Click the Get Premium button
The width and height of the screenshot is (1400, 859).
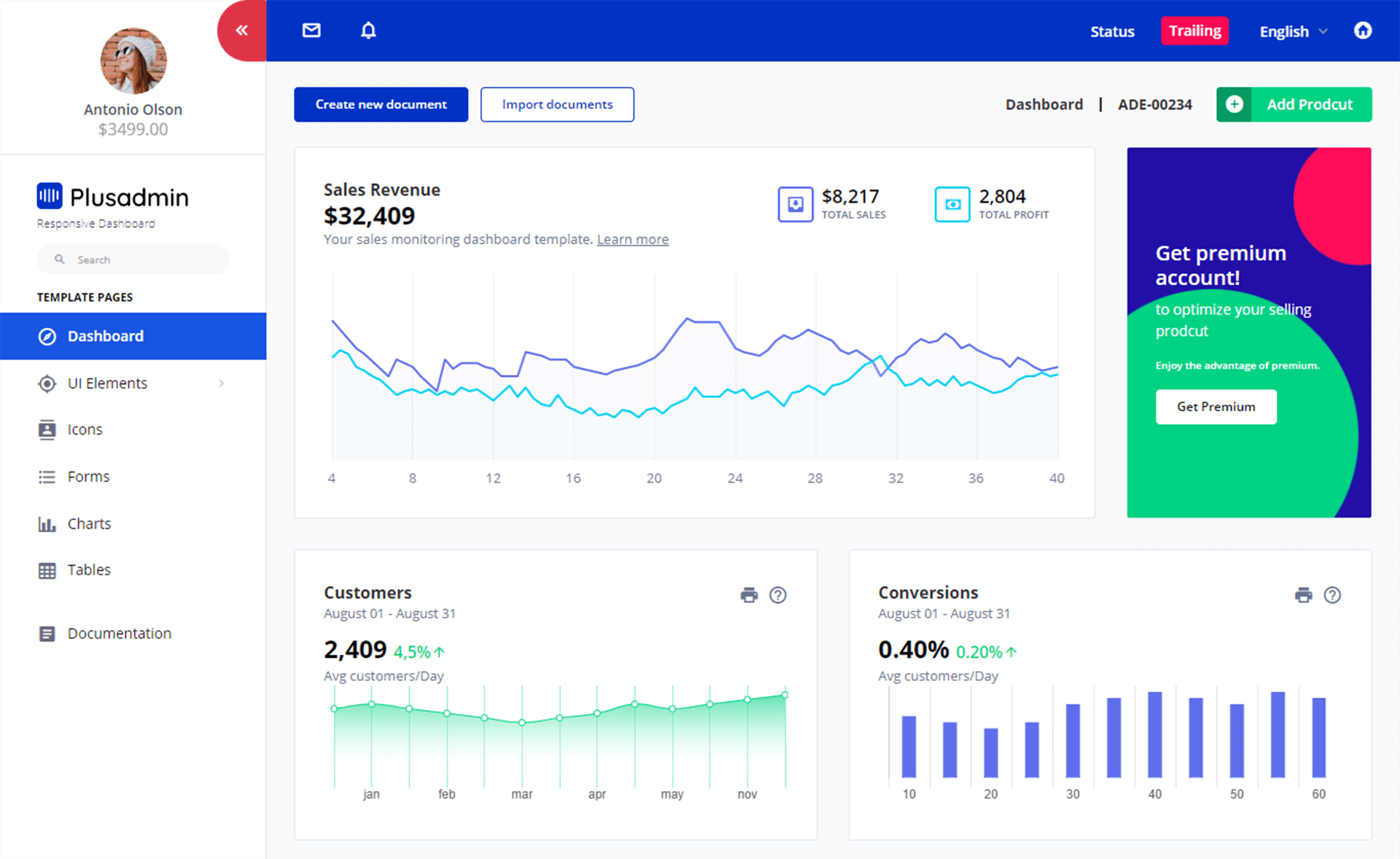[1215, 406]
